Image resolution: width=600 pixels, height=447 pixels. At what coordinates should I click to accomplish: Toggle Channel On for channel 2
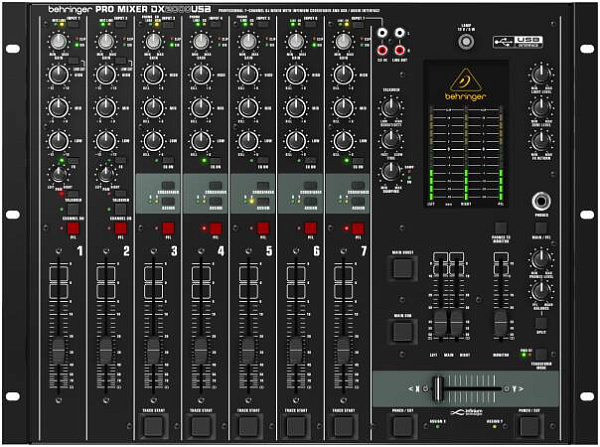point(121,209)
